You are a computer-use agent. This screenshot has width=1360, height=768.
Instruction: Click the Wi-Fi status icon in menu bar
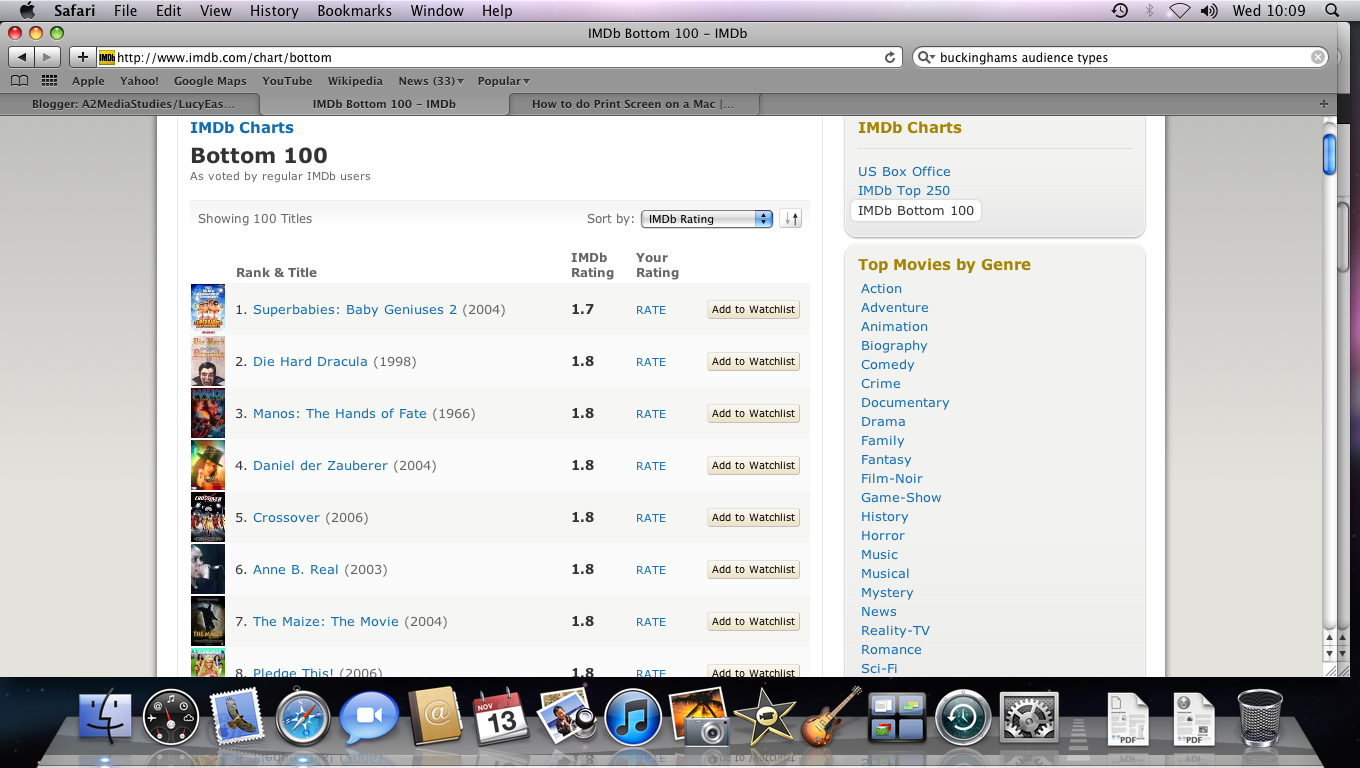tap(1179, 11)
